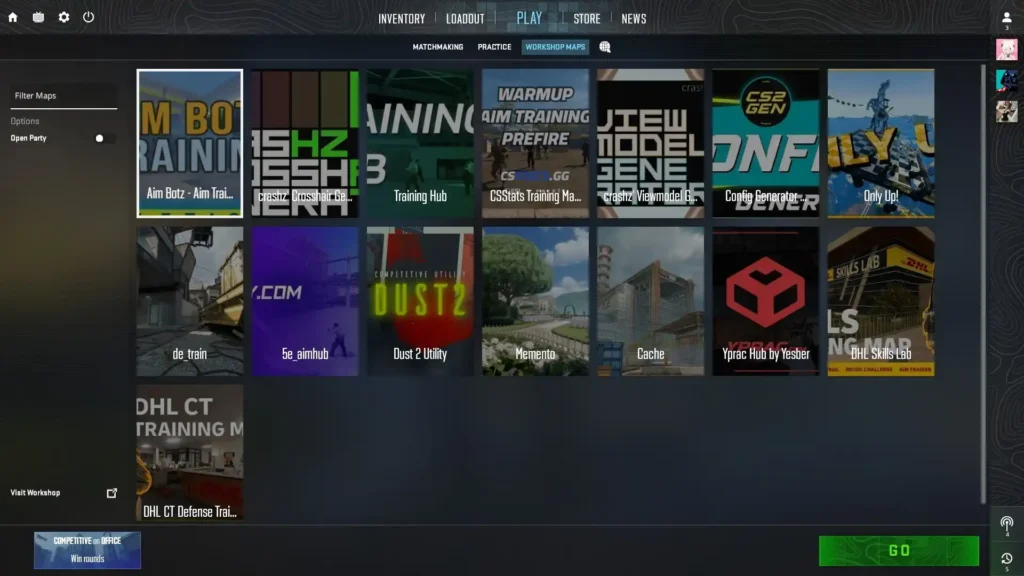1024x576 pixels.
Task: Click the home icon in top-left
Action: [x=13, y=17]
